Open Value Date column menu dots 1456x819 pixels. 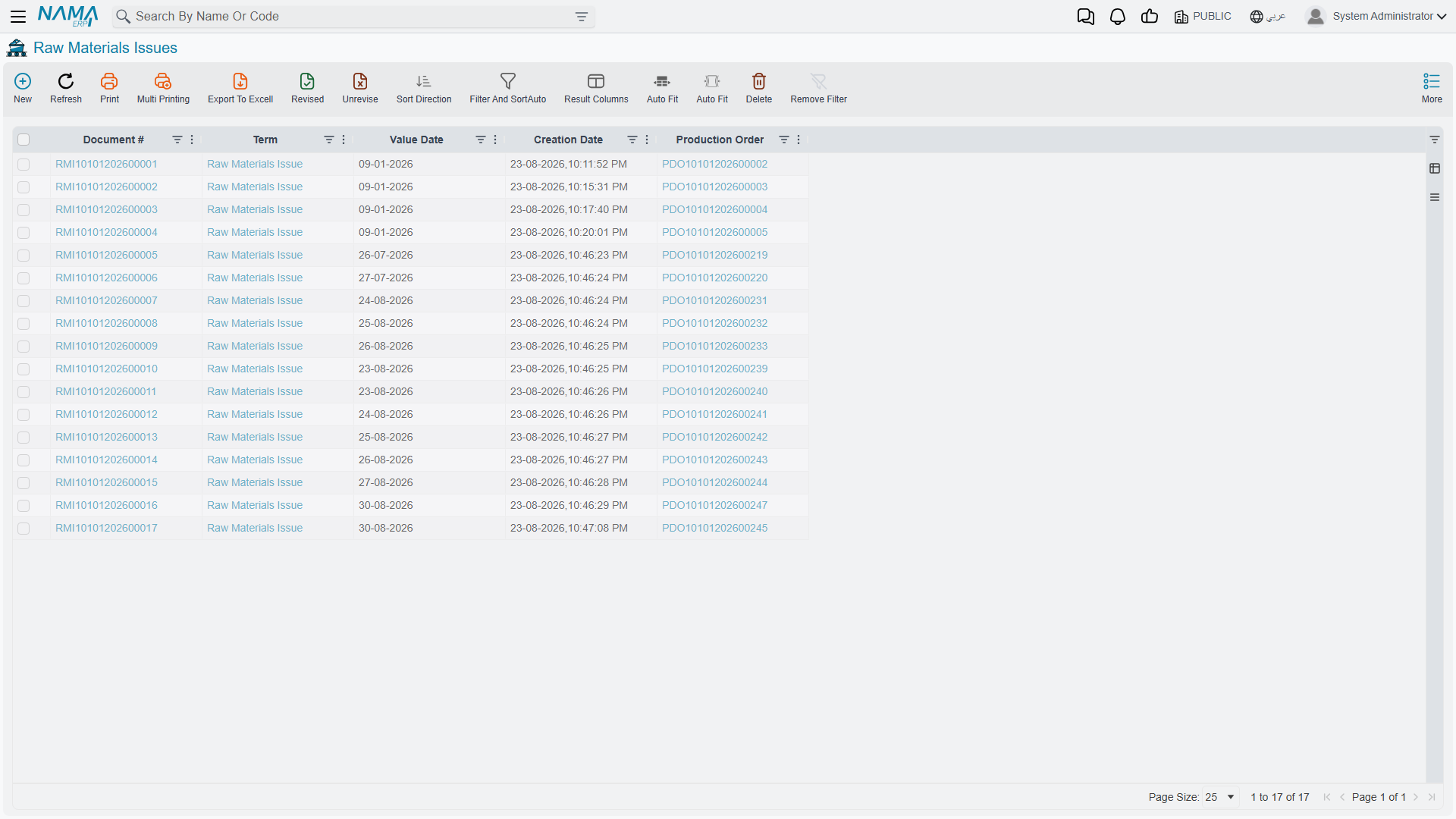(x=495, y=140)
